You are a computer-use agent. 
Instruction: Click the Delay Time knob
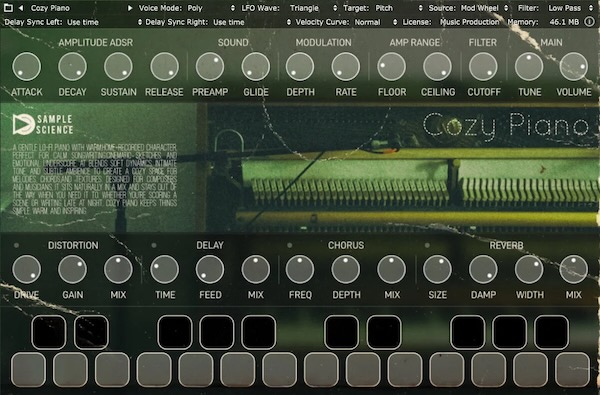(x=165, y=269)
